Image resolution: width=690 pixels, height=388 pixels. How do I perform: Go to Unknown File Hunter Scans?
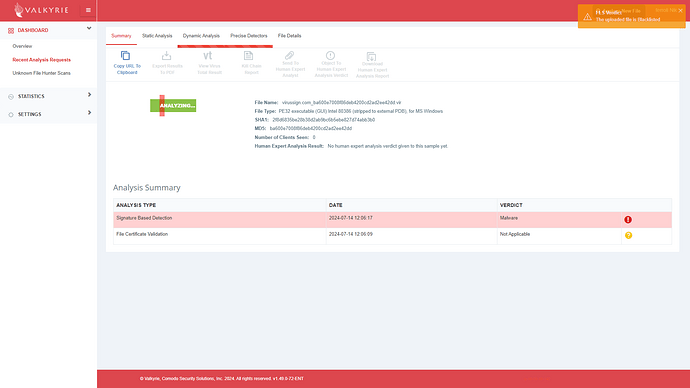tap(41, 73)
